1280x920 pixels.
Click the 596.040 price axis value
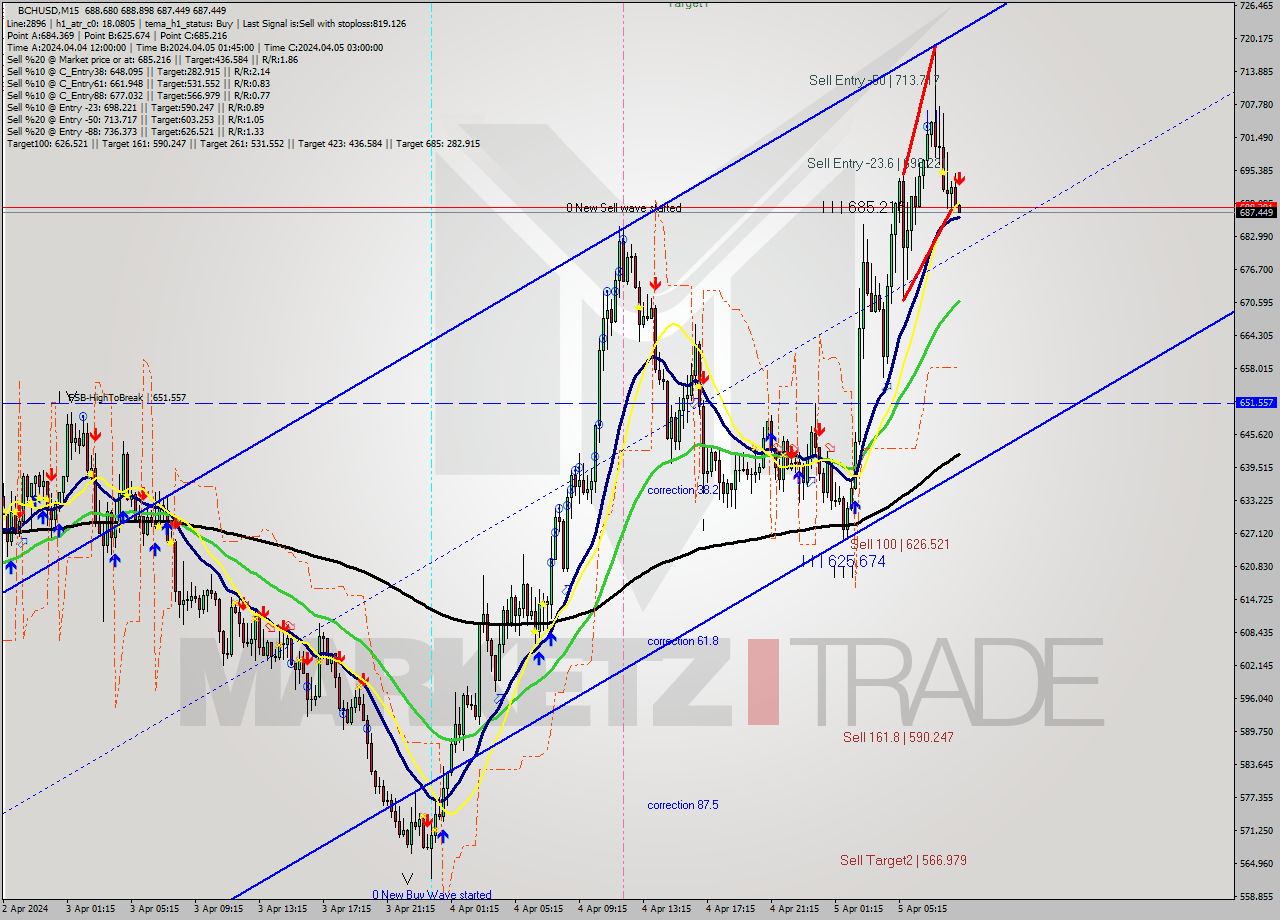click(x=1256, y=698)
